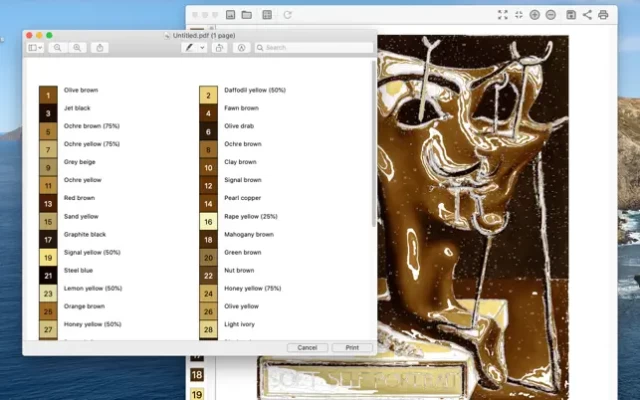Expand the highlight pen options arrow
This screenshot has width=640, height=400.
[x=200, y=47]
